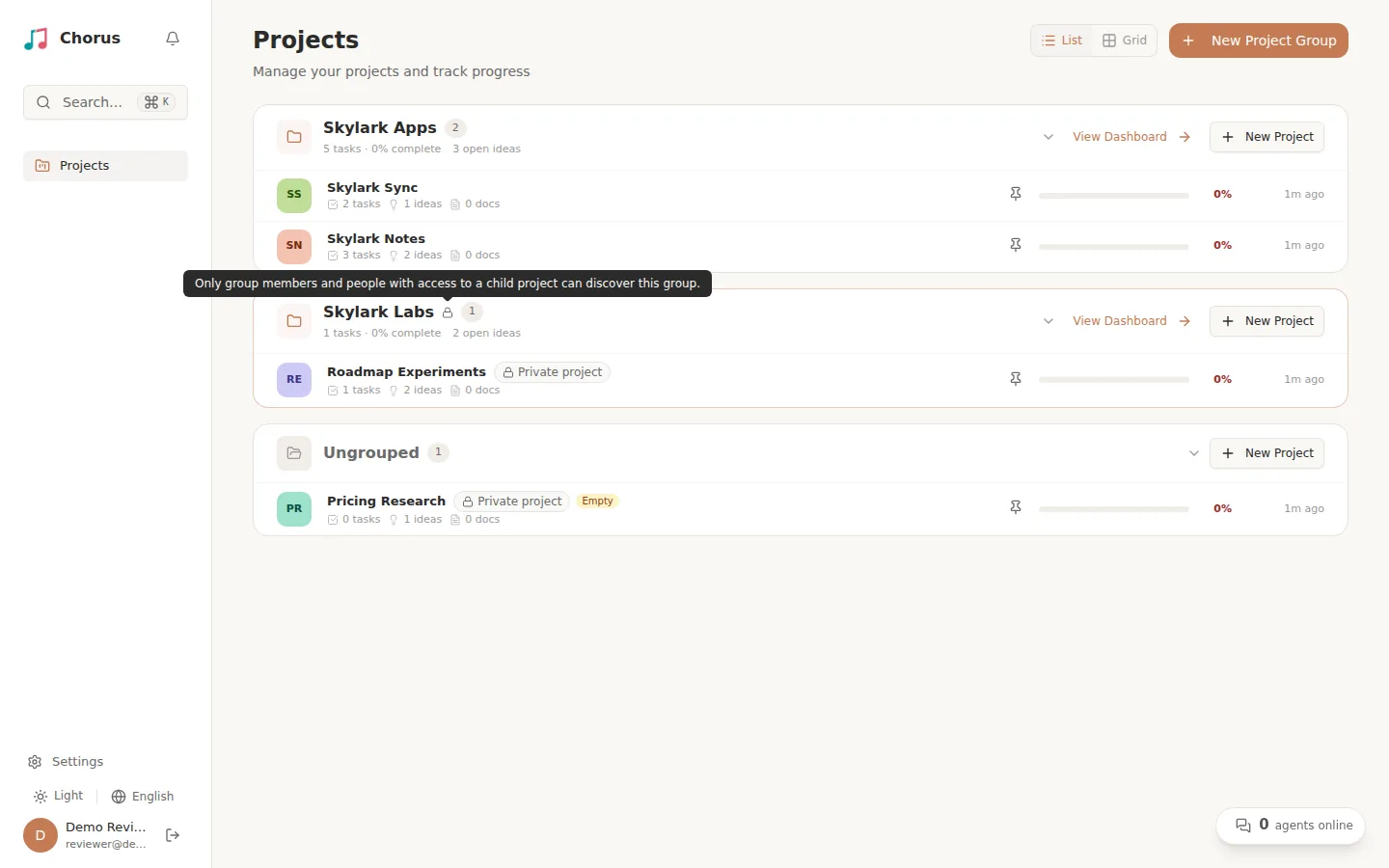Pin the Roadmap Experiments project
The width and height of the screenshot is (1389, 868).
click(x=1016, y=379)
